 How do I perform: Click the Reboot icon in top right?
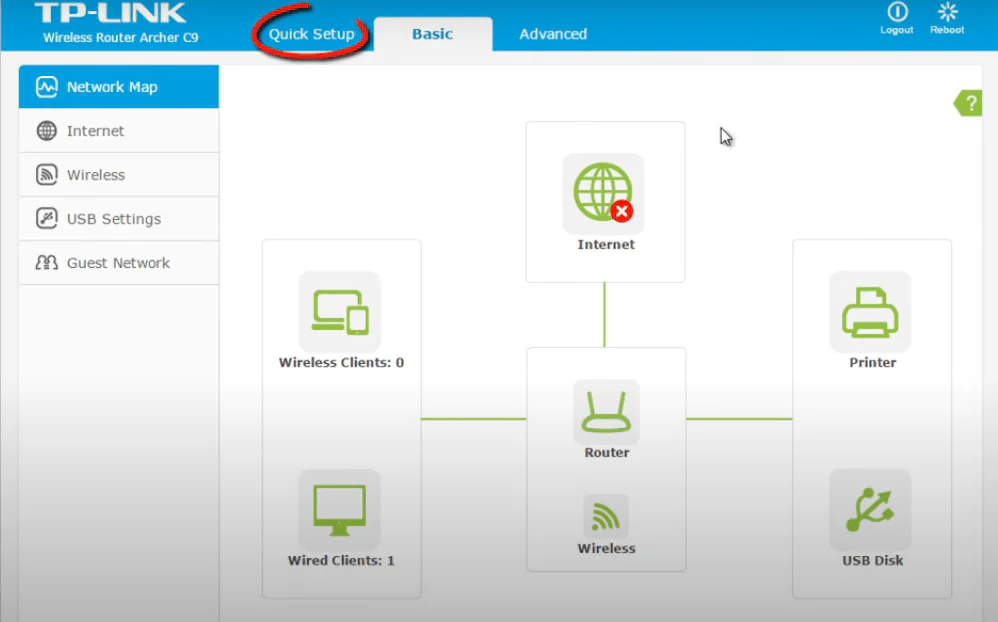pos(946,14)
